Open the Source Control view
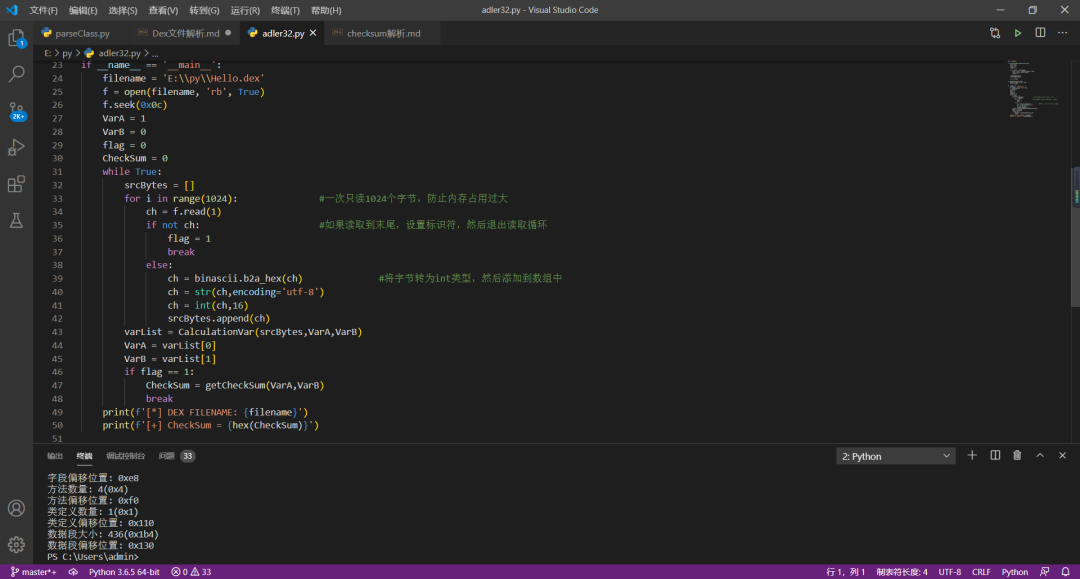The height and width of the screenshot is (579, 1080). (x=17, y=111)
